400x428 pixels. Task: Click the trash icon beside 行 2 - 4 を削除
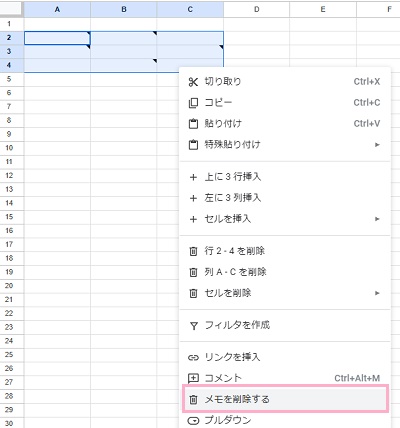click(x=193, y=251)
